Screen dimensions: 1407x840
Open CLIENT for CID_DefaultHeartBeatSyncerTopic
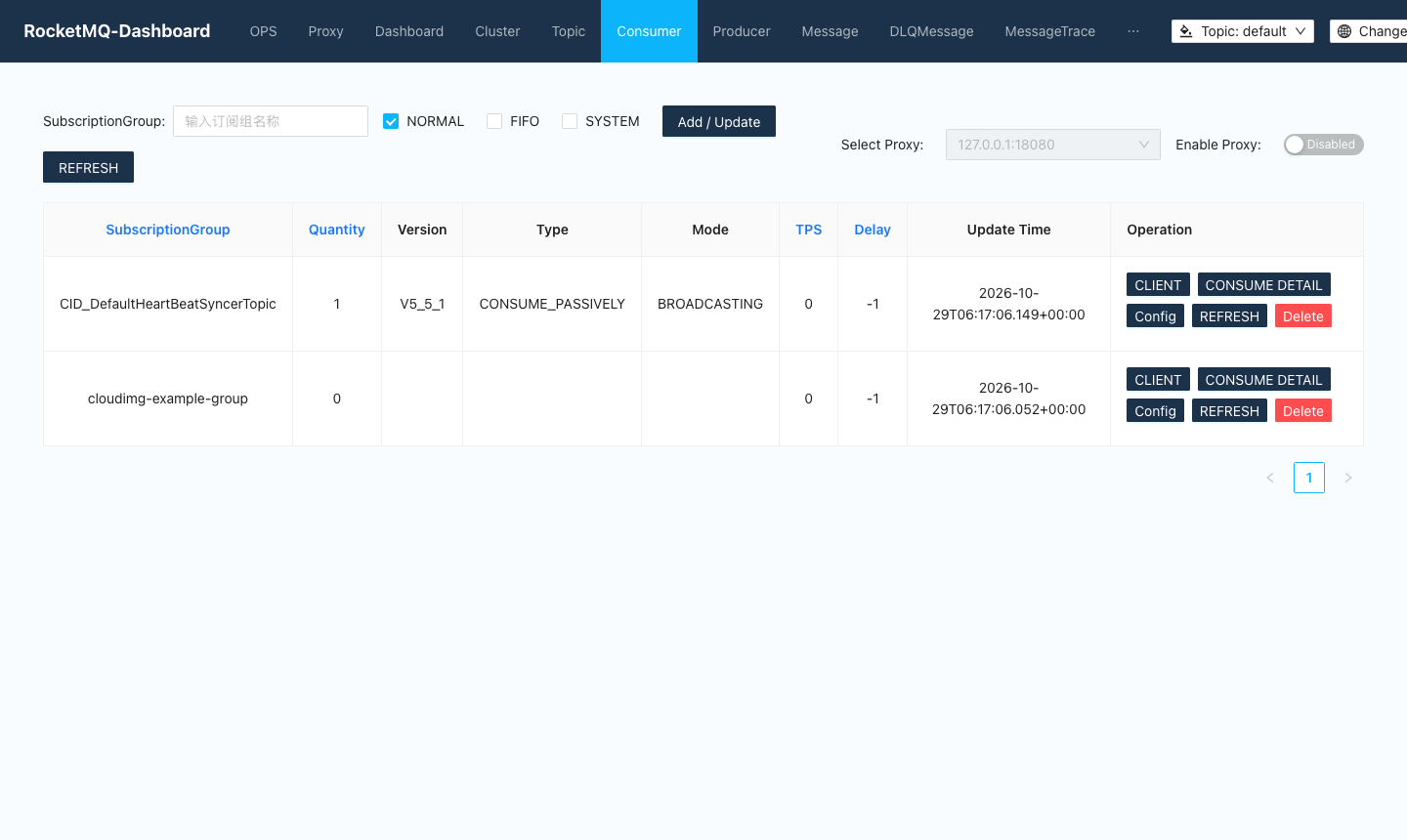tap(1158, 284)
